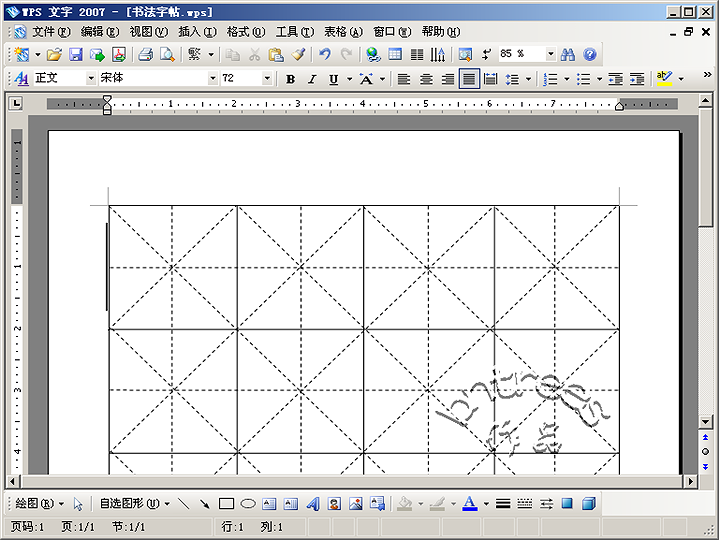Screen dimensions: 719x540
Task: Export to PDF icon
Action: click(119, 55)
